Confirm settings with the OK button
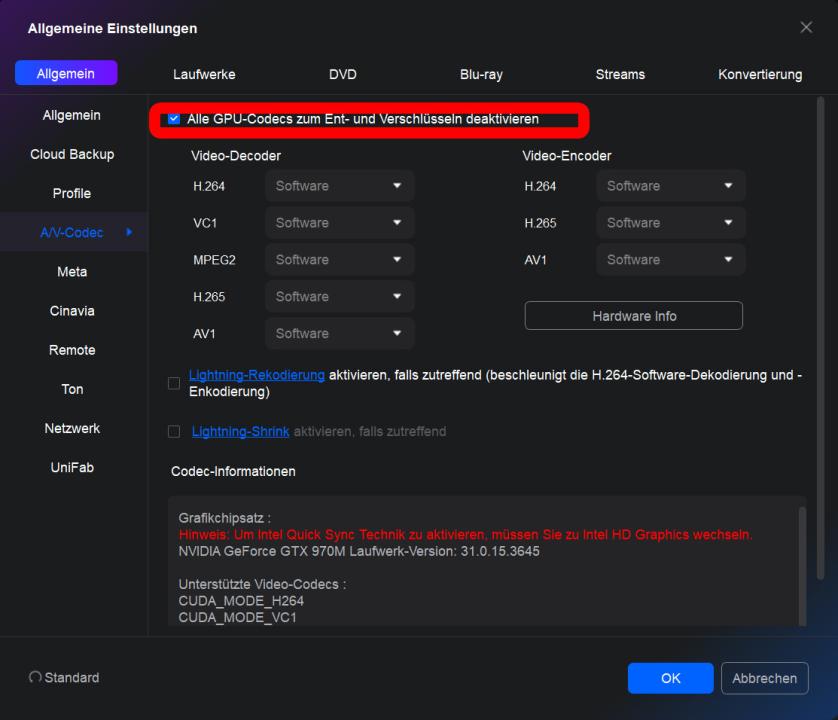This screenshot has width=838, height=720. click(x=670, y=678)
